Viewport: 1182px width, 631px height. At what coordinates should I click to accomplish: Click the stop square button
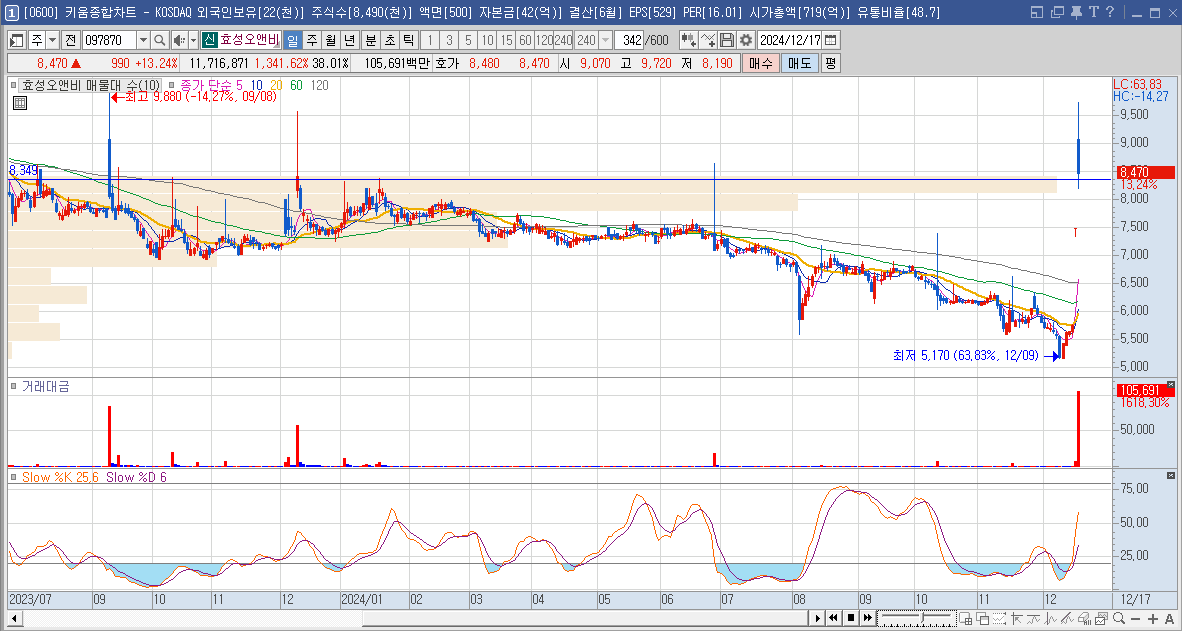pyautogui.click(x=851, y=618)
